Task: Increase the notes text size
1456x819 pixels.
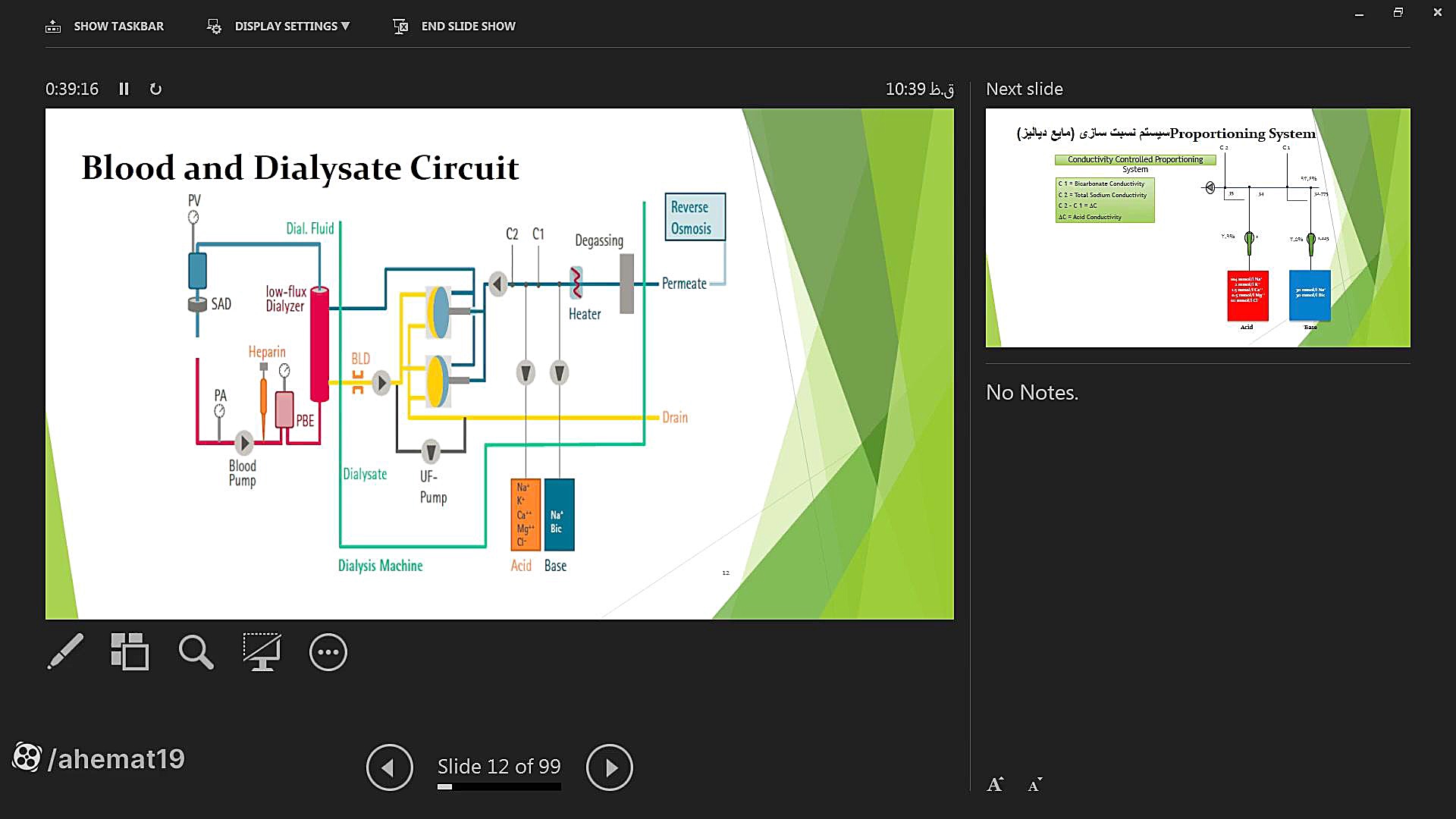Action: (995, 785)
